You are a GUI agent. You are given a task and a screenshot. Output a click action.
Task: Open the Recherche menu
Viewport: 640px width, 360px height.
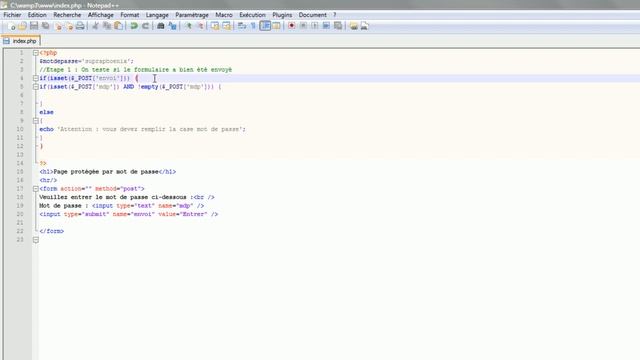[67, 15]
